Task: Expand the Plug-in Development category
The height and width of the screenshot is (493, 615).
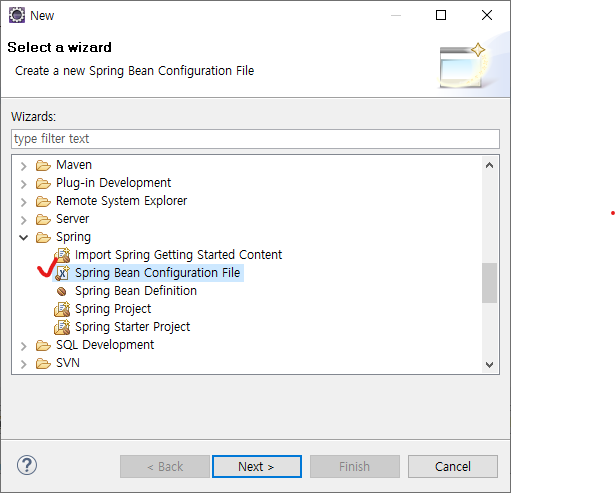Action: click(x=24, y=183)
